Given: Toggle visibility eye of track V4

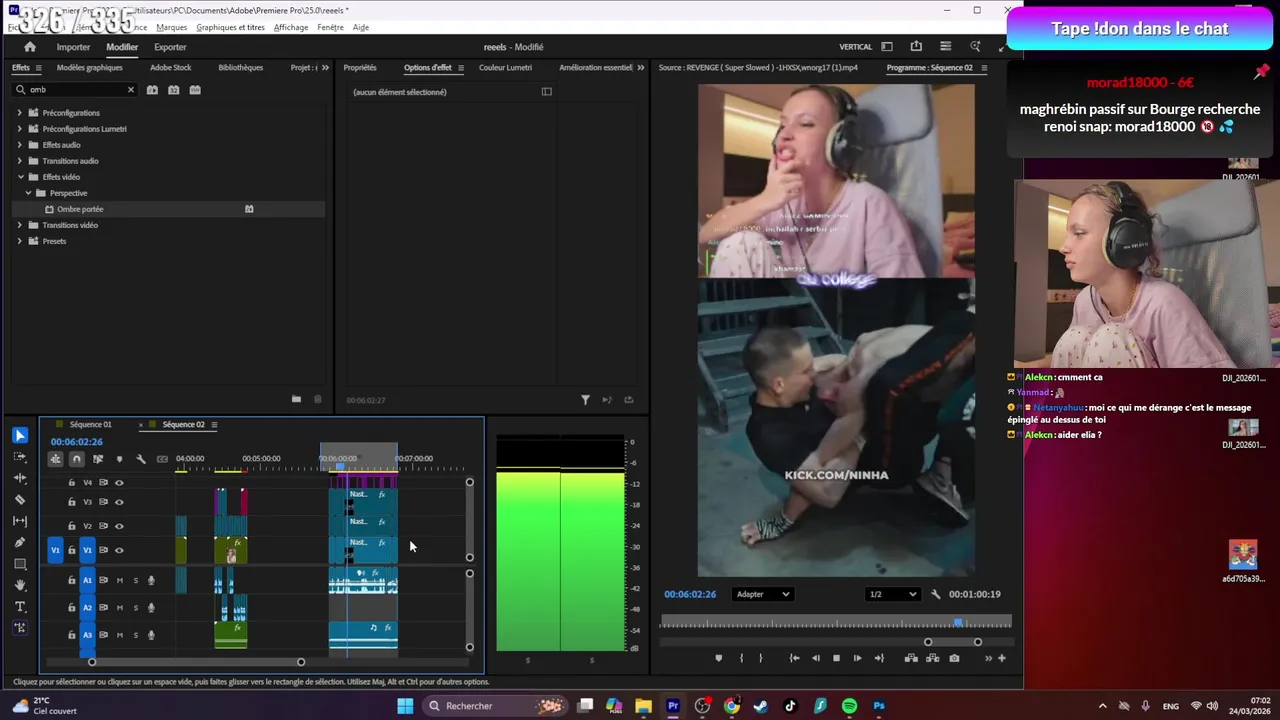Looking at the screenshot, I should click(119, 483).
